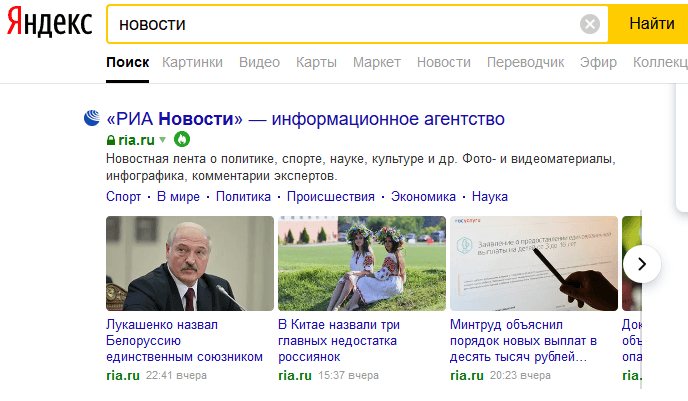This screenshot has width=688, height=401.
Task: Open the «РИА Новости» result title
Action: point(305,119)
